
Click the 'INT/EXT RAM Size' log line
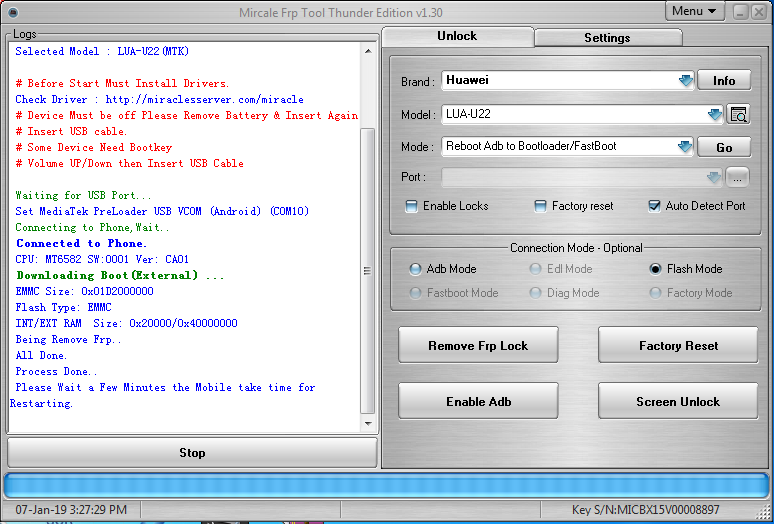[x=126, y=323]
